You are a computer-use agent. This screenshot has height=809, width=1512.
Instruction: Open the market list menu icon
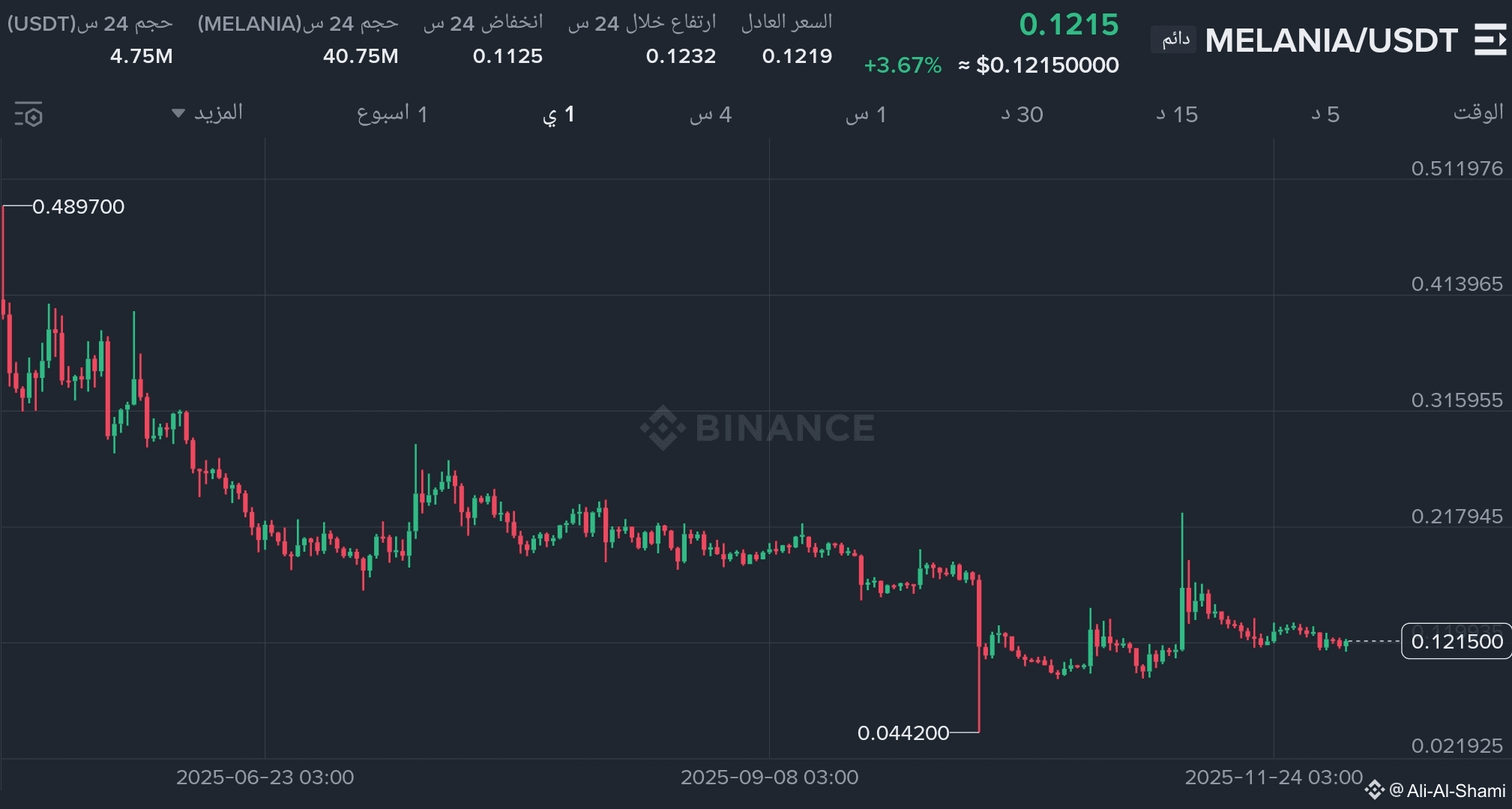1490,40
